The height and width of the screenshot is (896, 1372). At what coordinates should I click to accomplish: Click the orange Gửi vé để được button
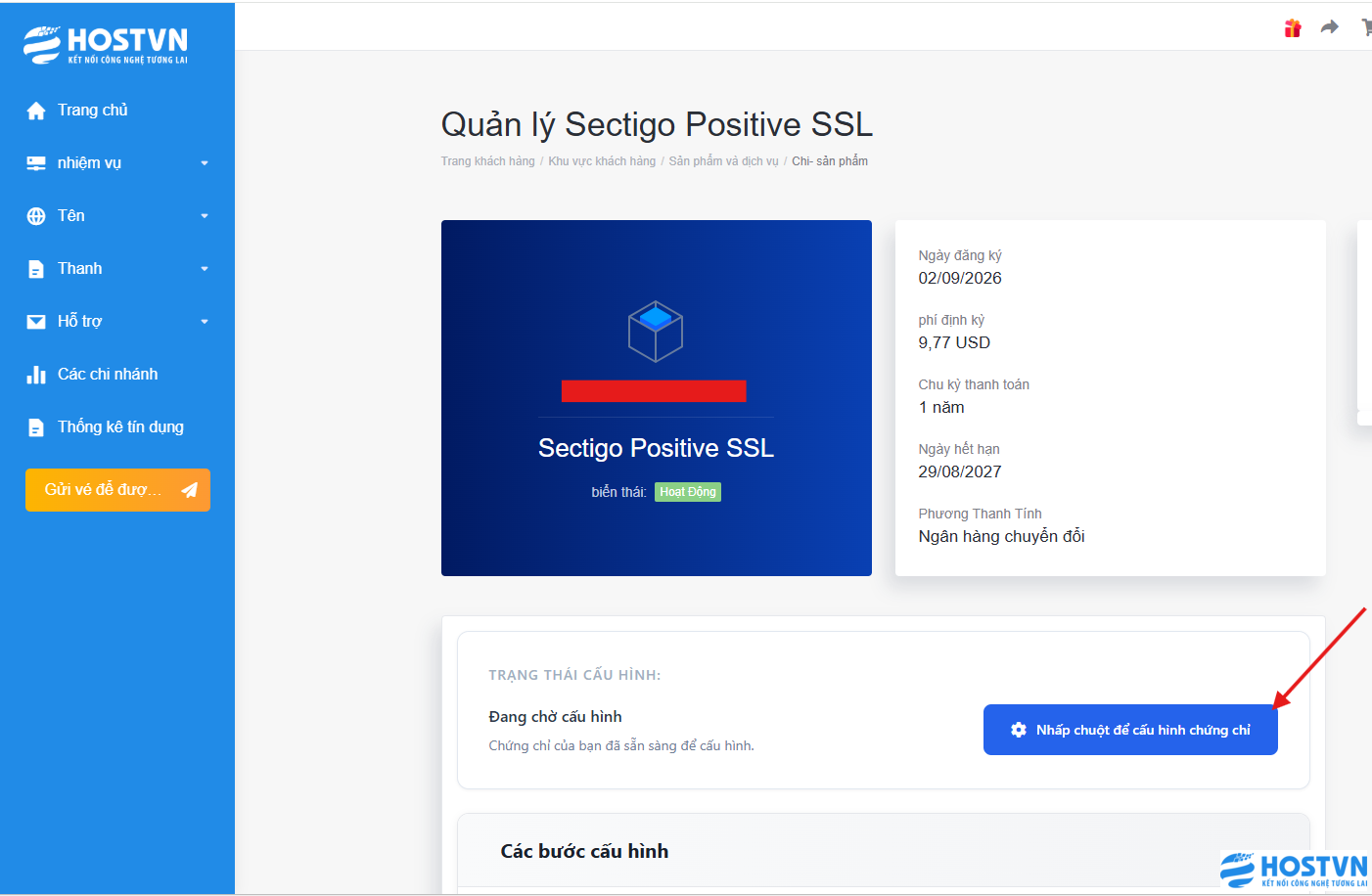117,490
